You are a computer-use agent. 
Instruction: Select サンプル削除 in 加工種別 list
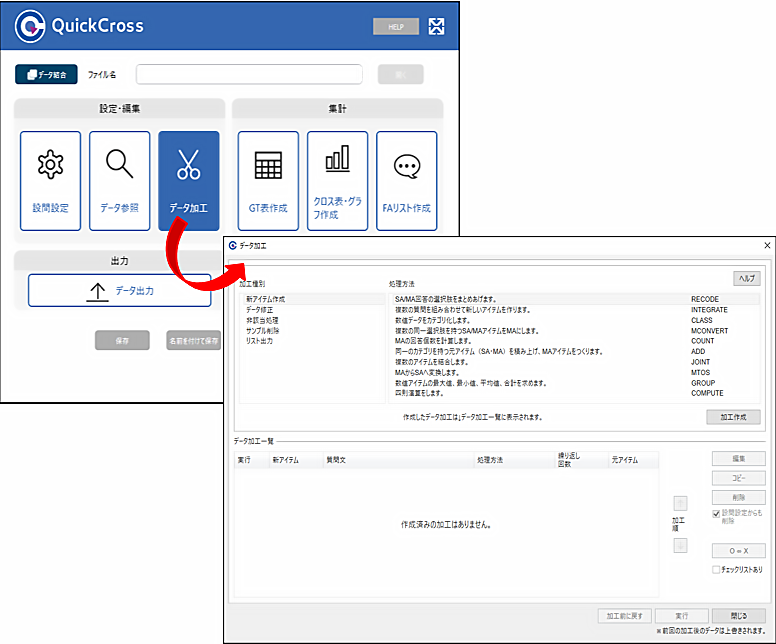tap(264, 330)
